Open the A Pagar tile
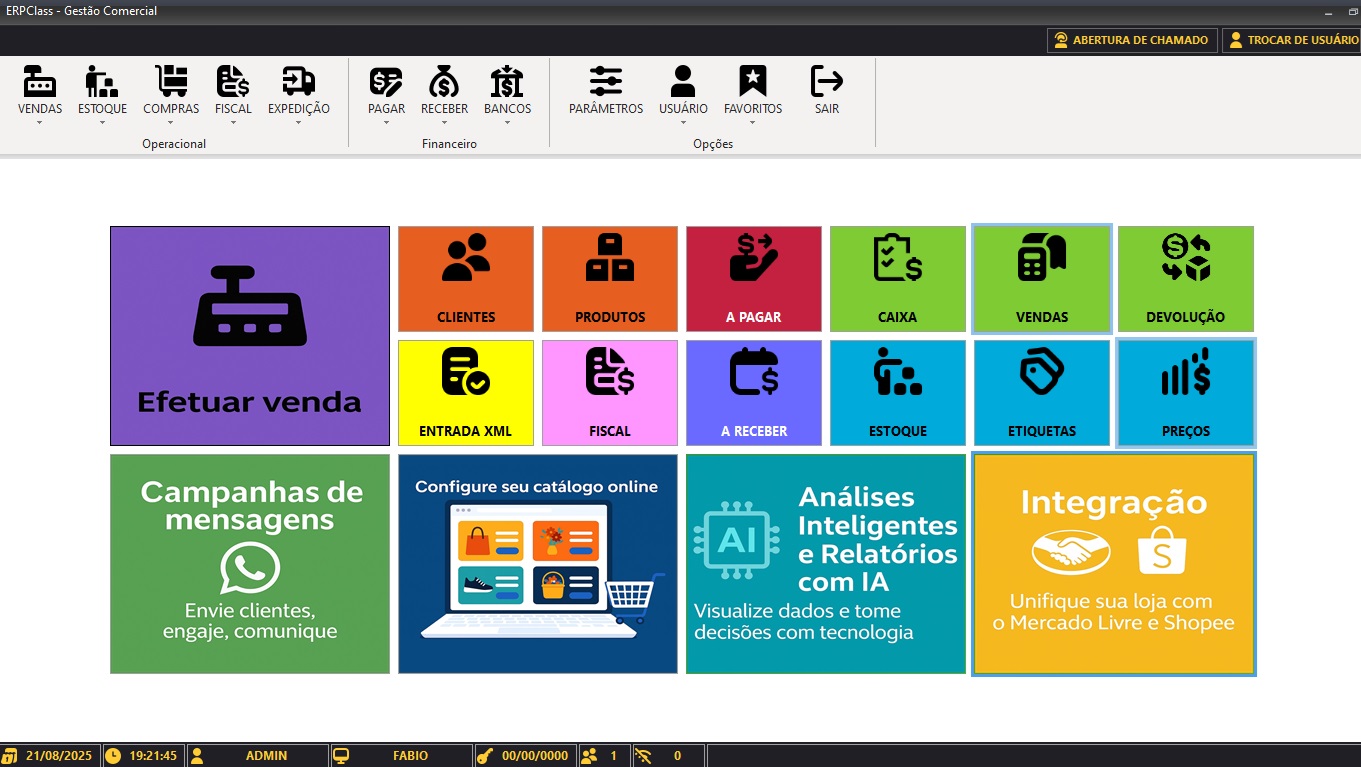Viewport: 1361px width, 767px height. [754, 279]
